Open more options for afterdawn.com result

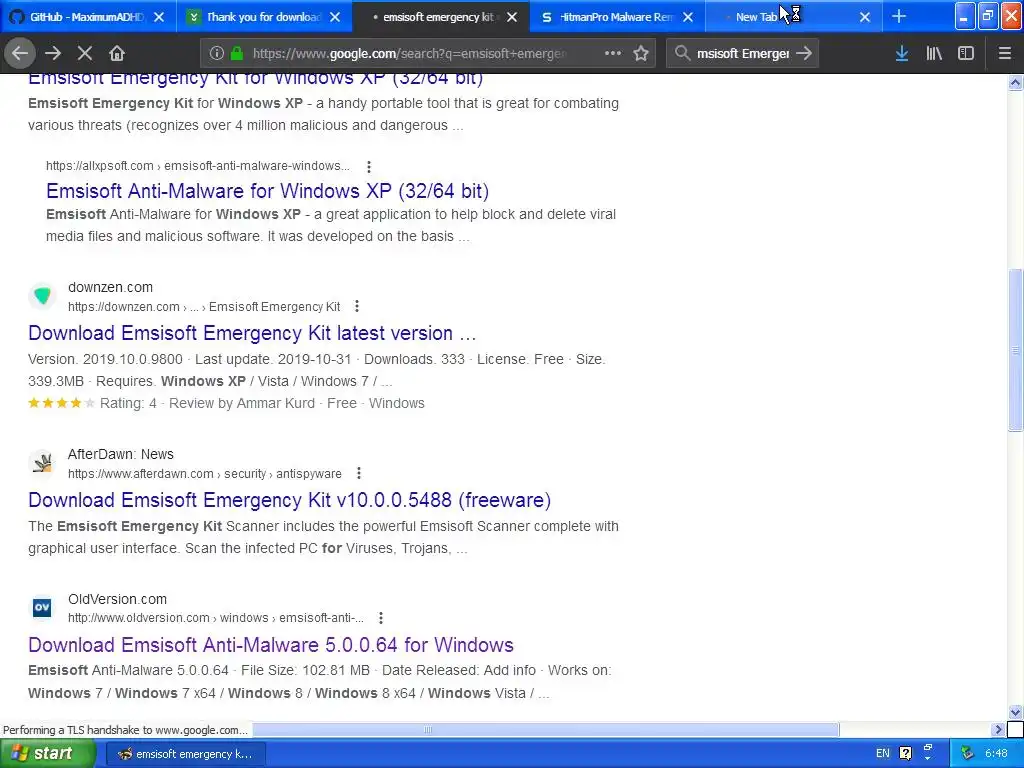click(359, 473)
